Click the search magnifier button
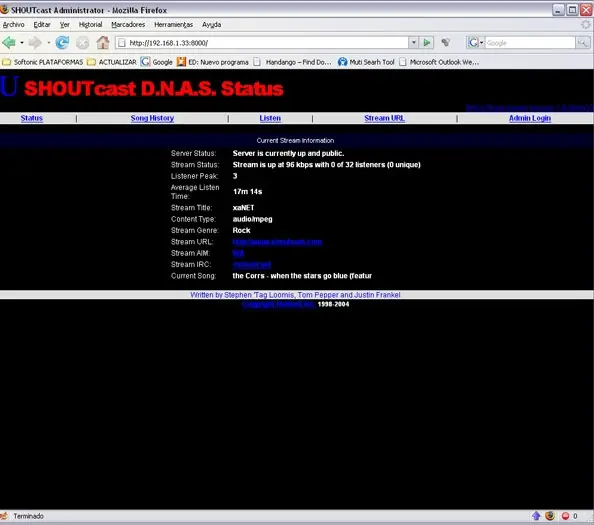 coord(582,43)
